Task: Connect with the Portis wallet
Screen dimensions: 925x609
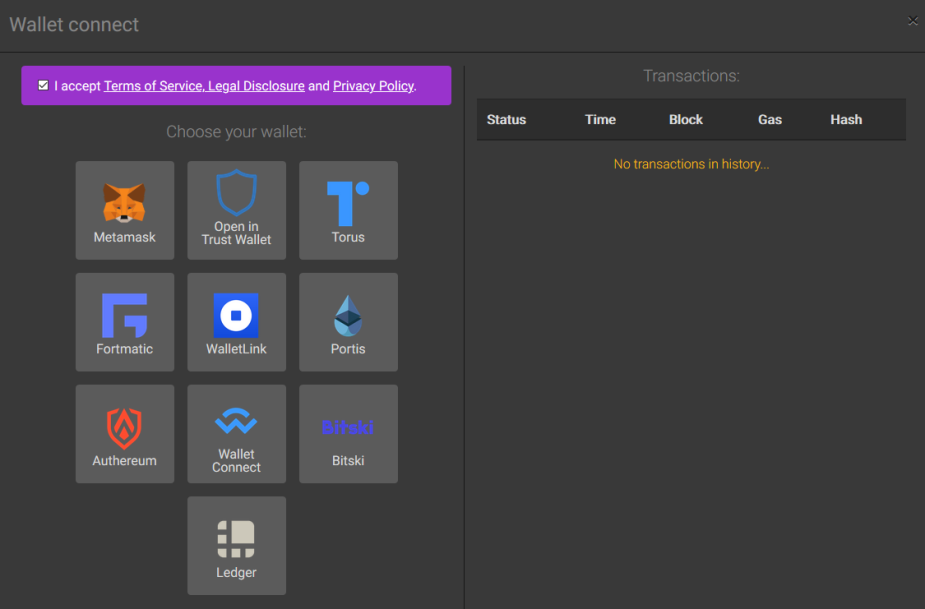Action: (x=348, y=322)
